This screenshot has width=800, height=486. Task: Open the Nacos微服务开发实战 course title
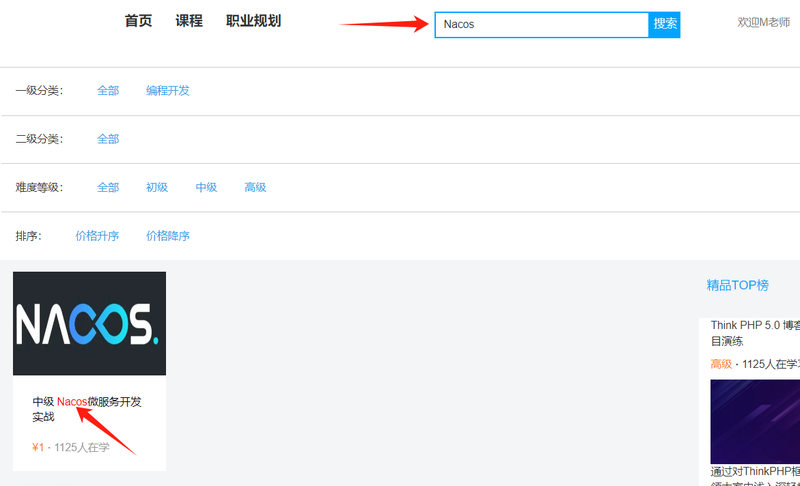point(87,409)
